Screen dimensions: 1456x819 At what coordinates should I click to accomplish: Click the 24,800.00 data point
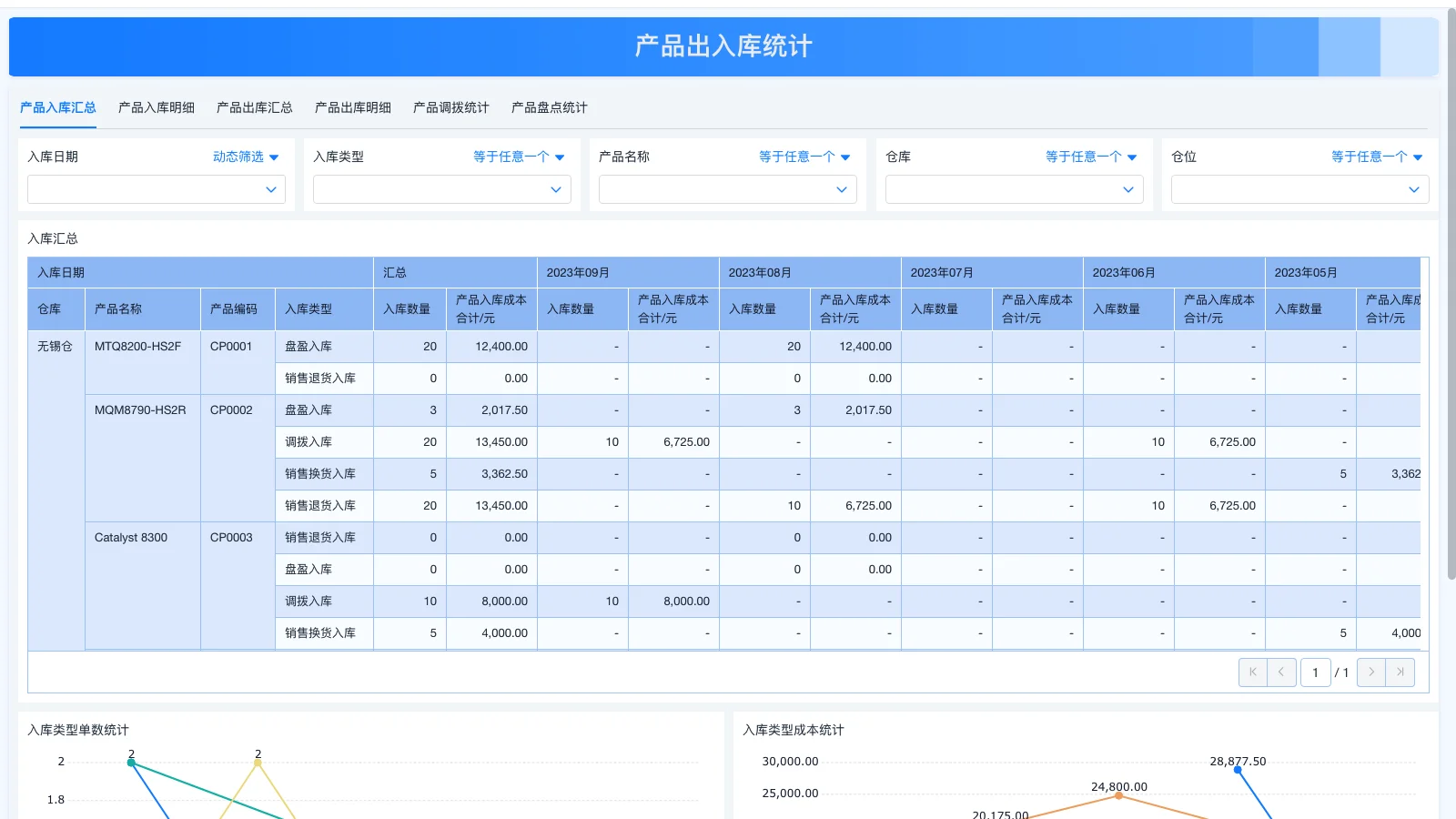coord(1118,795)
